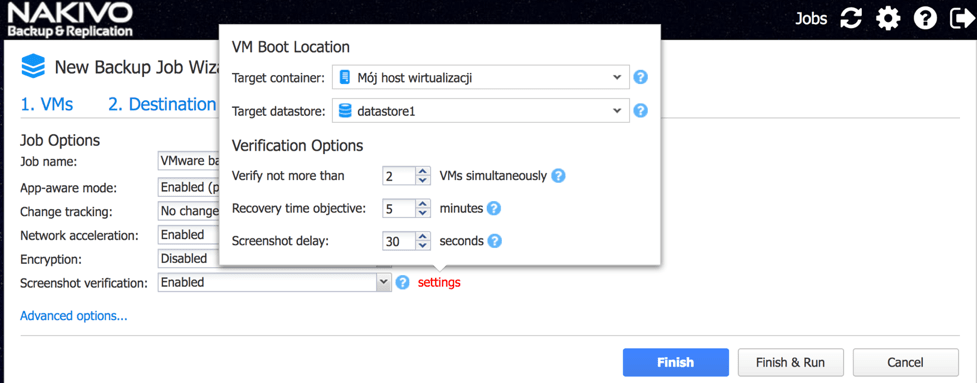
Task: Go to the 2. Destination step
Action: tap(162, 104)
